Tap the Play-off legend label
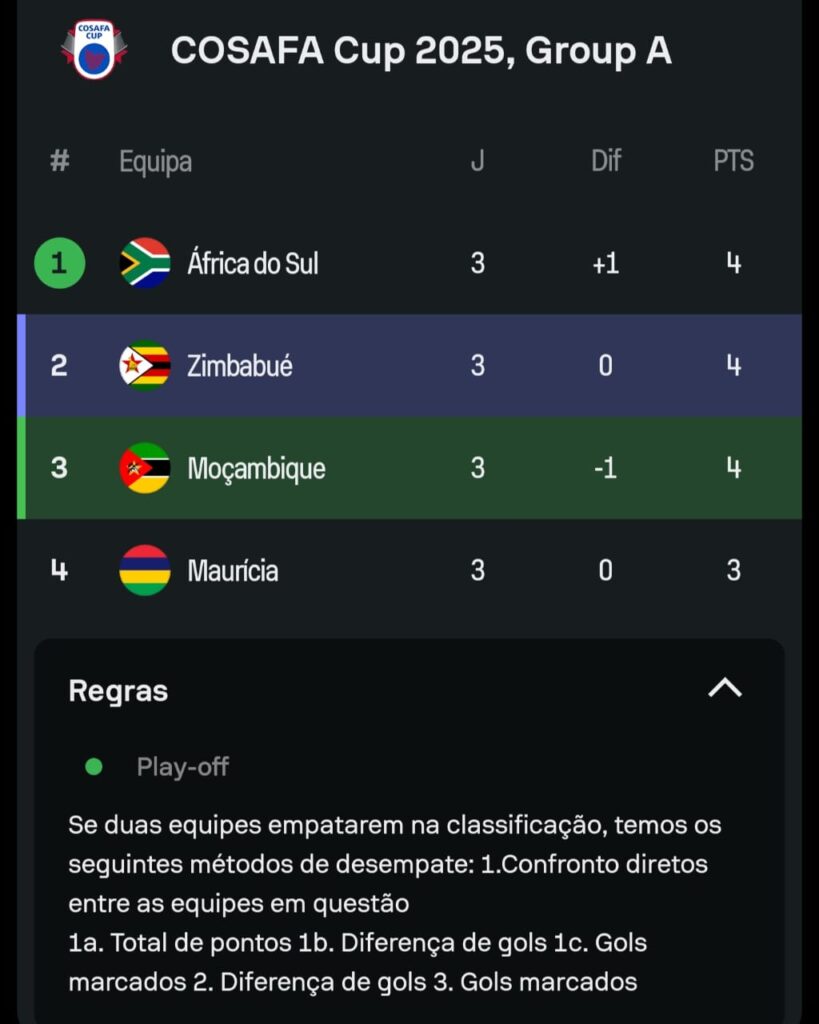 click(x=182, y=767)
